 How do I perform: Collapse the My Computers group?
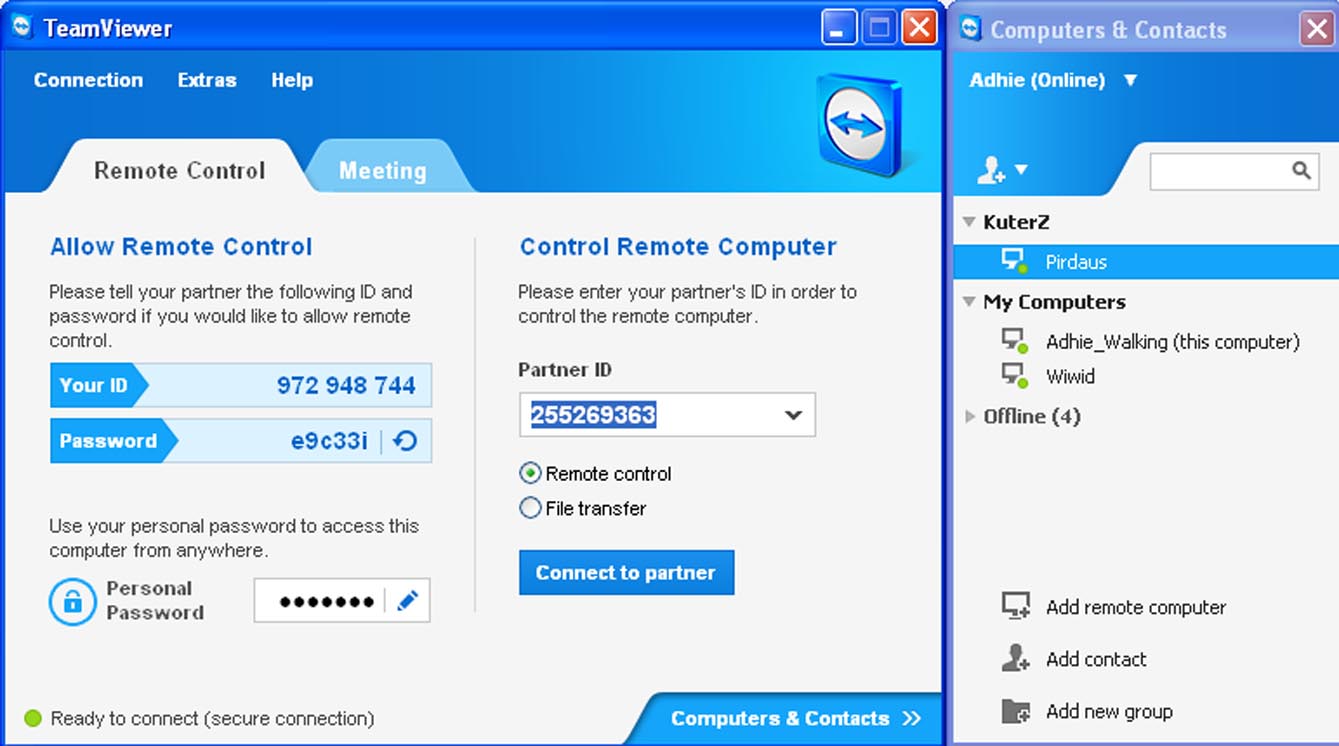click(968, 301)
